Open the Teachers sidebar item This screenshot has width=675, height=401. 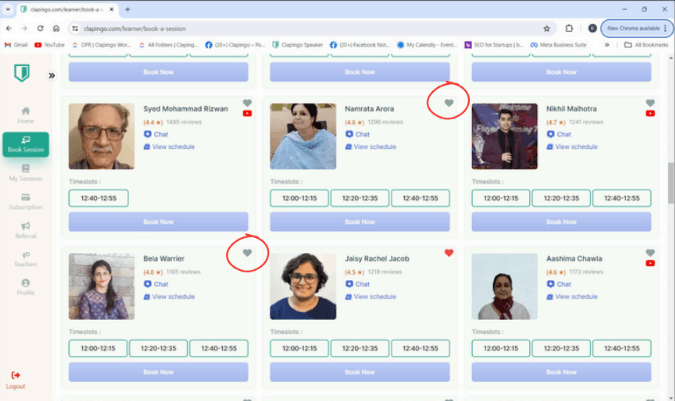tap(25, 258)
